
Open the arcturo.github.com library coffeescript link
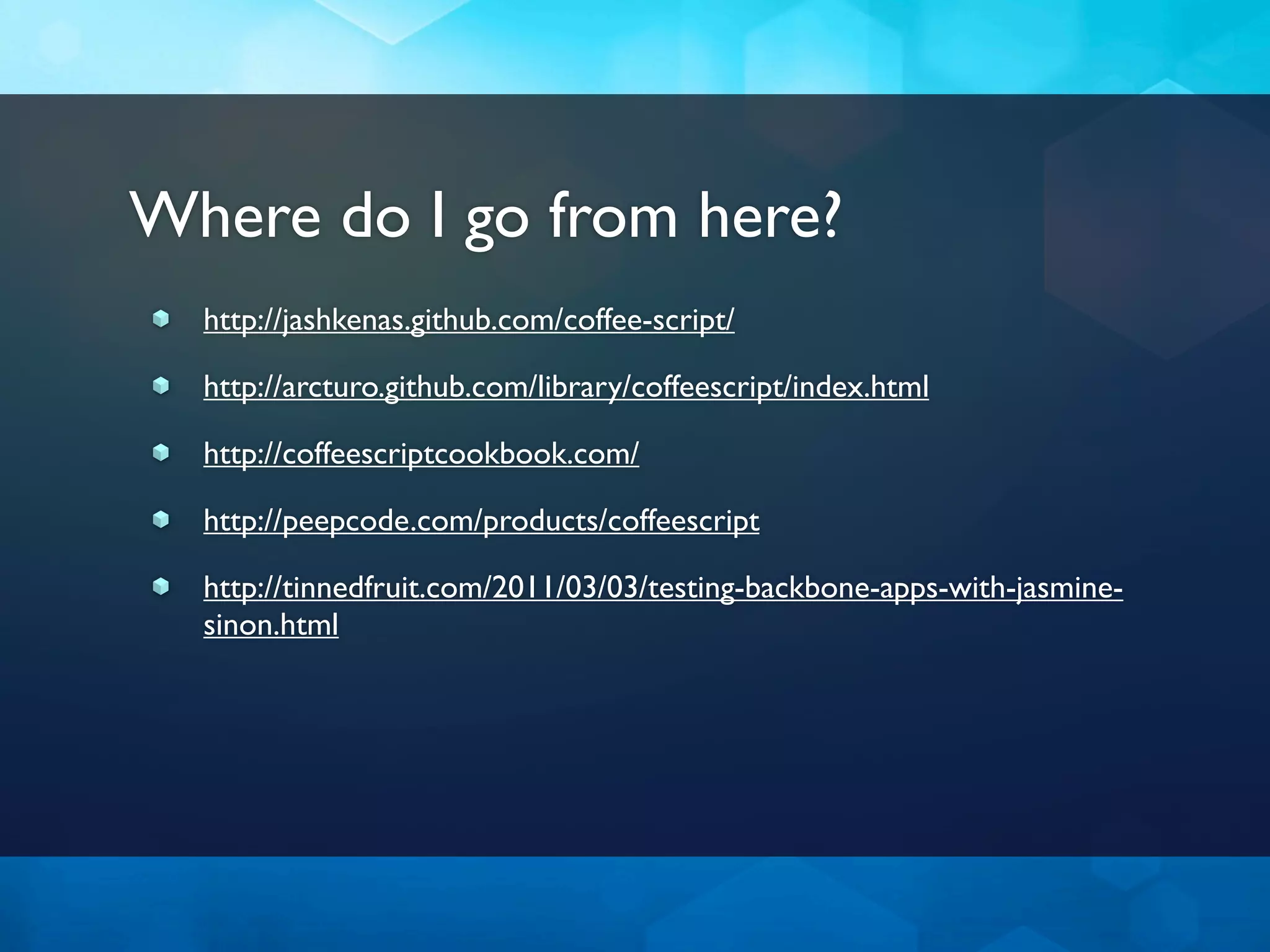coord(566,387)
